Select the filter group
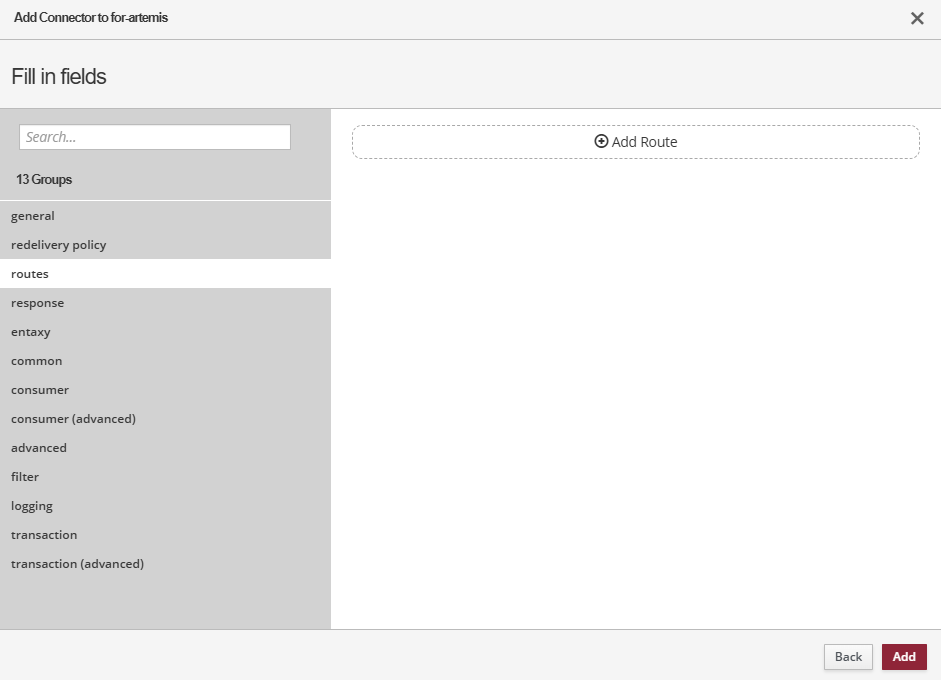941x680 pixels. click(25, 477)
